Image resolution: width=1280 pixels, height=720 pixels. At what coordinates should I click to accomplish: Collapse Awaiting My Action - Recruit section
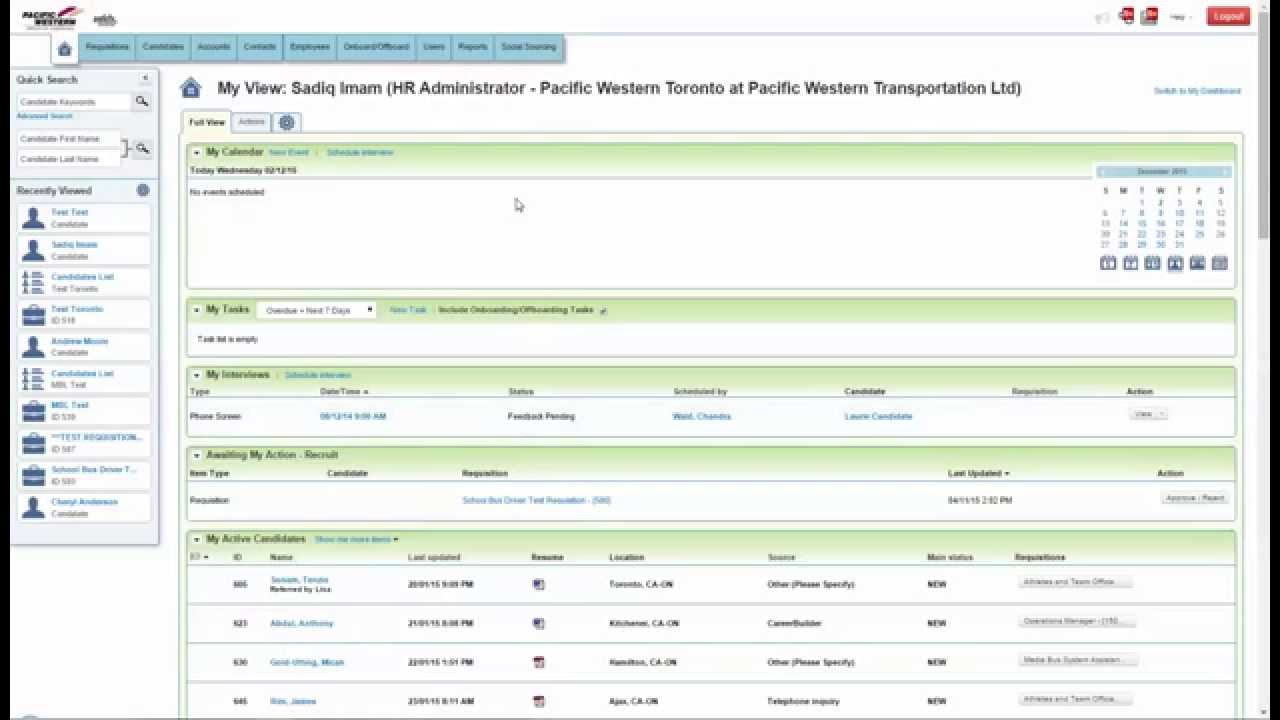[x=197, y=455]
